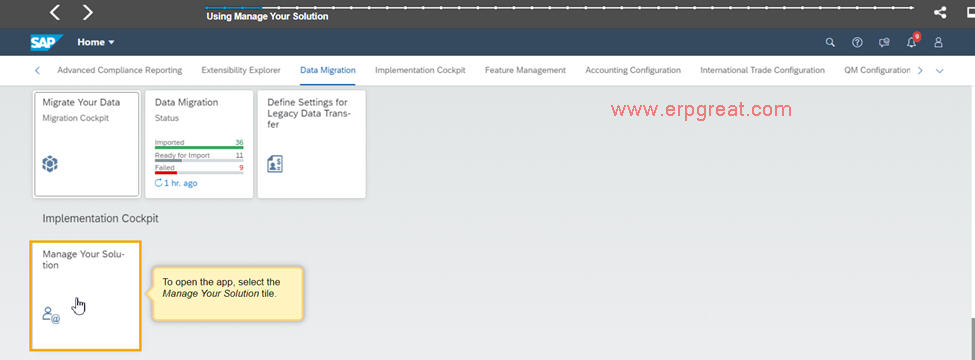Click the Imported green progress bar
Viewport: 975px width, 360px height.
tap(199, 148)
